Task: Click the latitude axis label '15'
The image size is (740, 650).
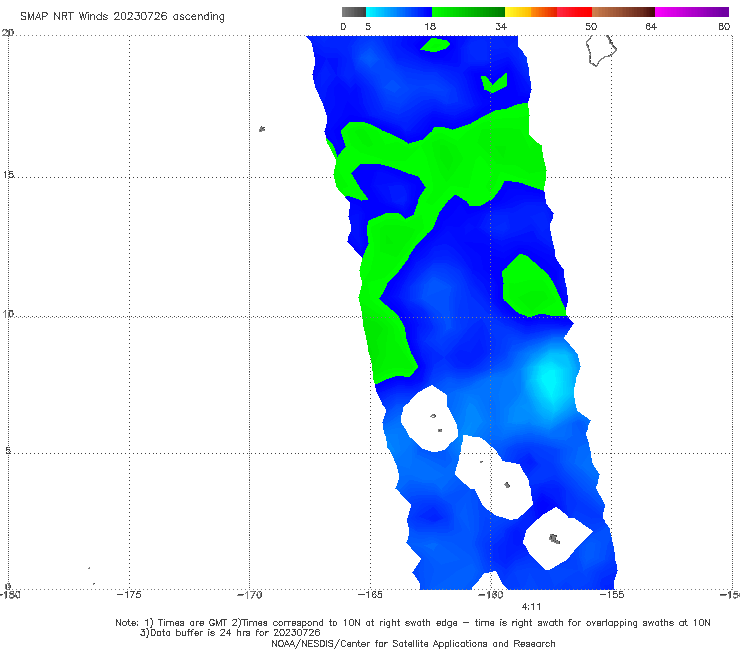Action: click(x=8, y=175)
